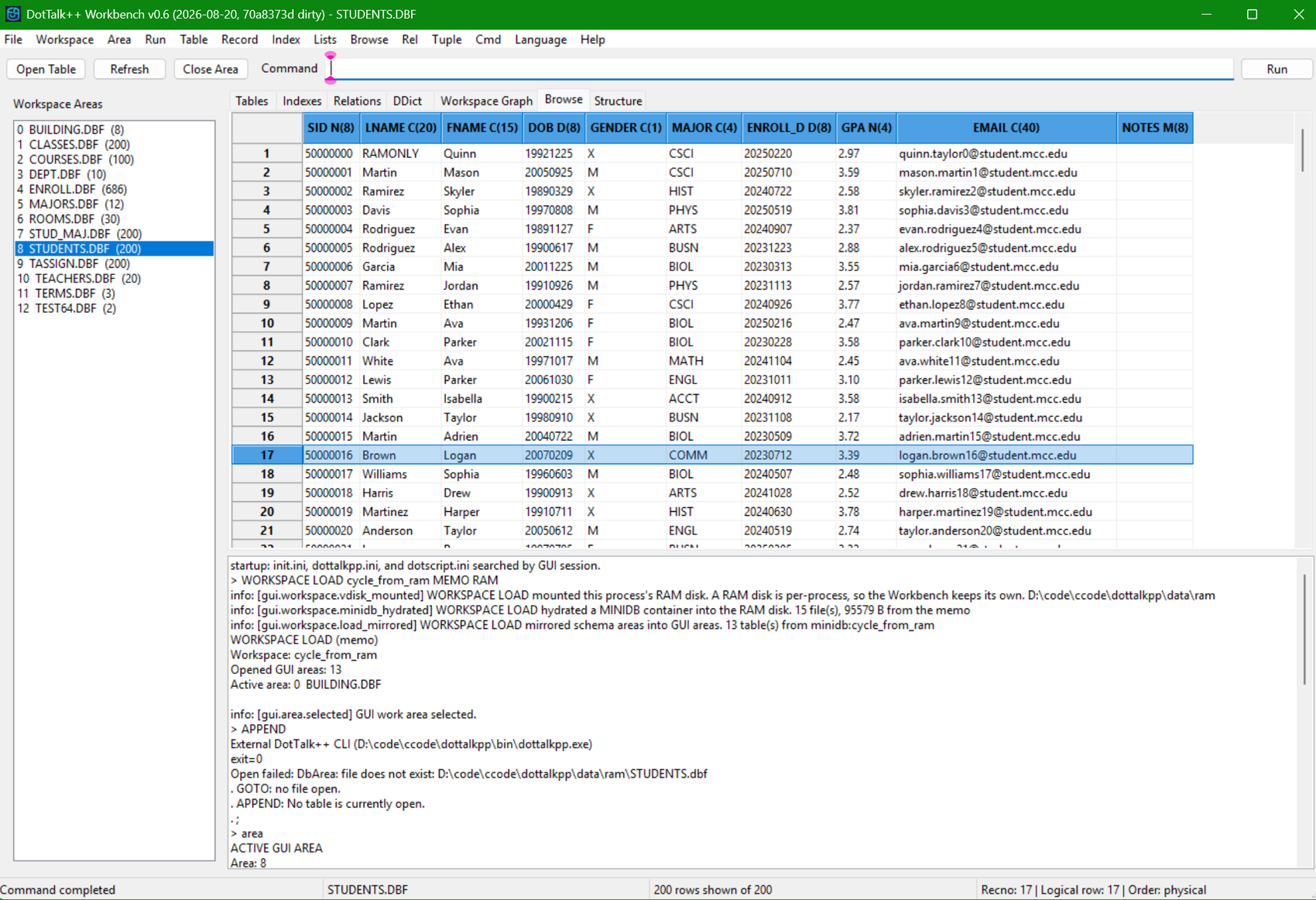Click the Close Area button
This screenshot has width=1316, height=900.
click(211, 69)
